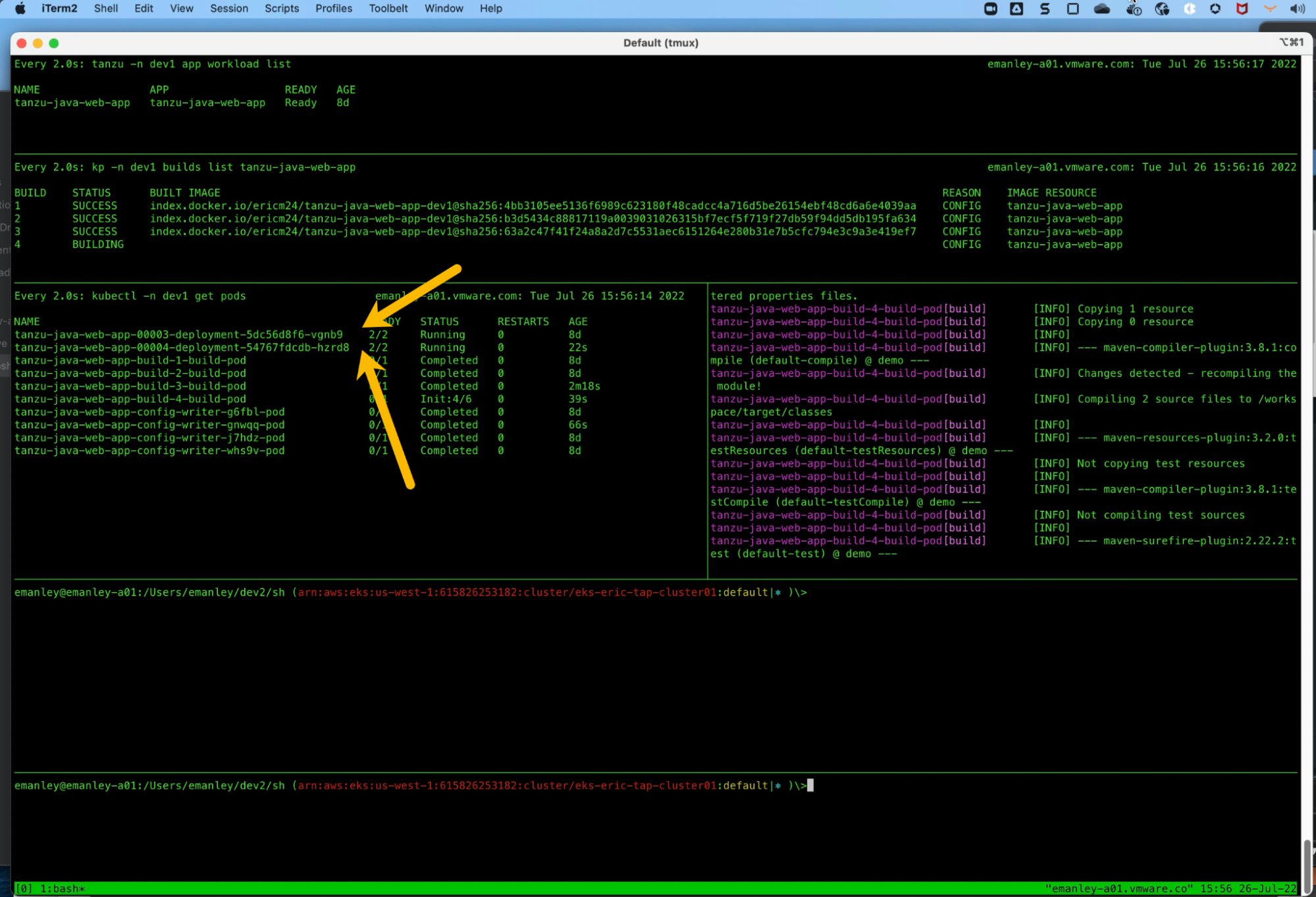
Task: Open the Toolbelt menu
Action: point(388,9)
